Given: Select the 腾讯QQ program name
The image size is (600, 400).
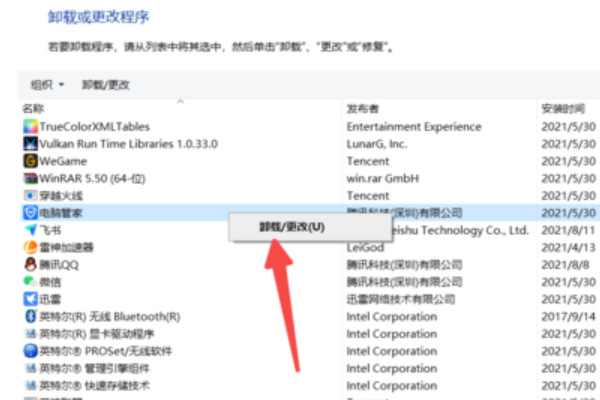Looking at the screenshot, I should tap(59, 265).
